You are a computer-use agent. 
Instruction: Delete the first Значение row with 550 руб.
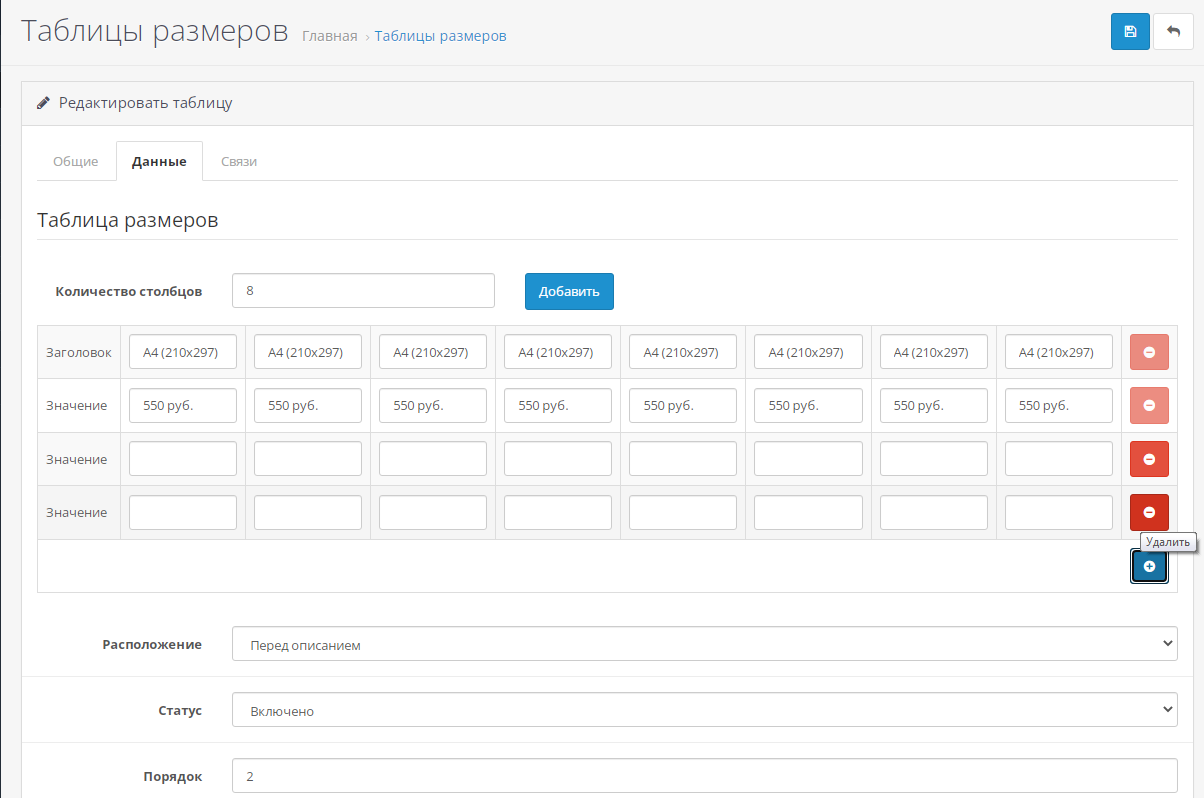click(x=1149, y=405)
